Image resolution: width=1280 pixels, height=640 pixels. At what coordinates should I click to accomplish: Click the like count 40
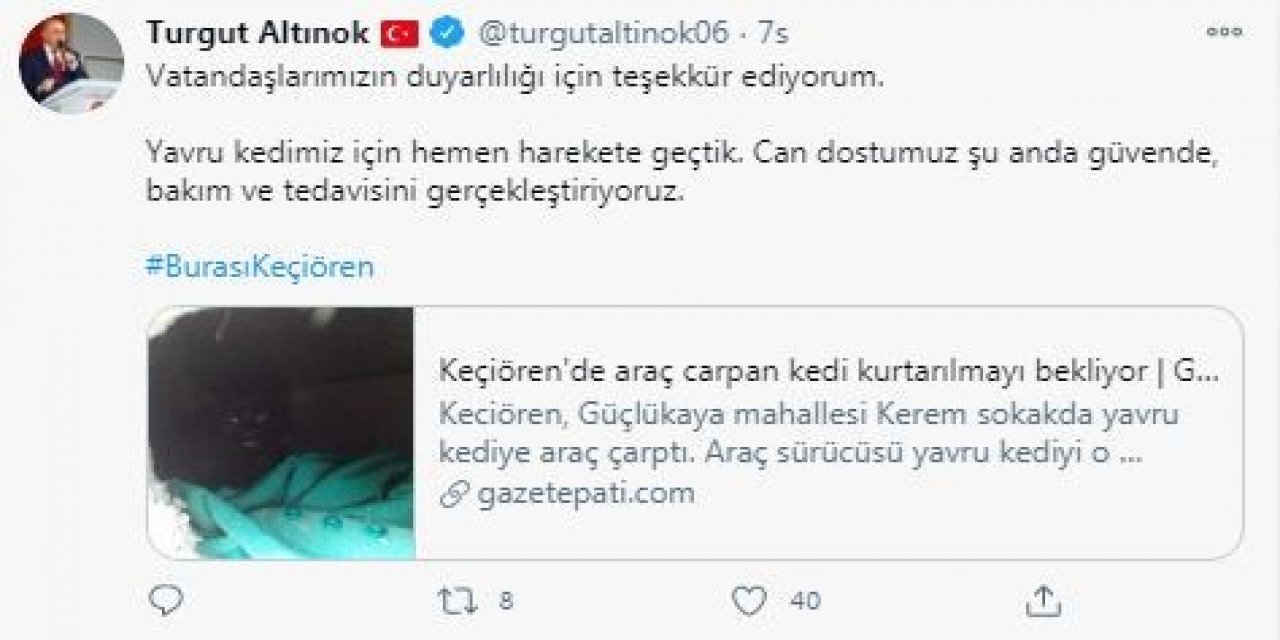click(x=805, y=601)
